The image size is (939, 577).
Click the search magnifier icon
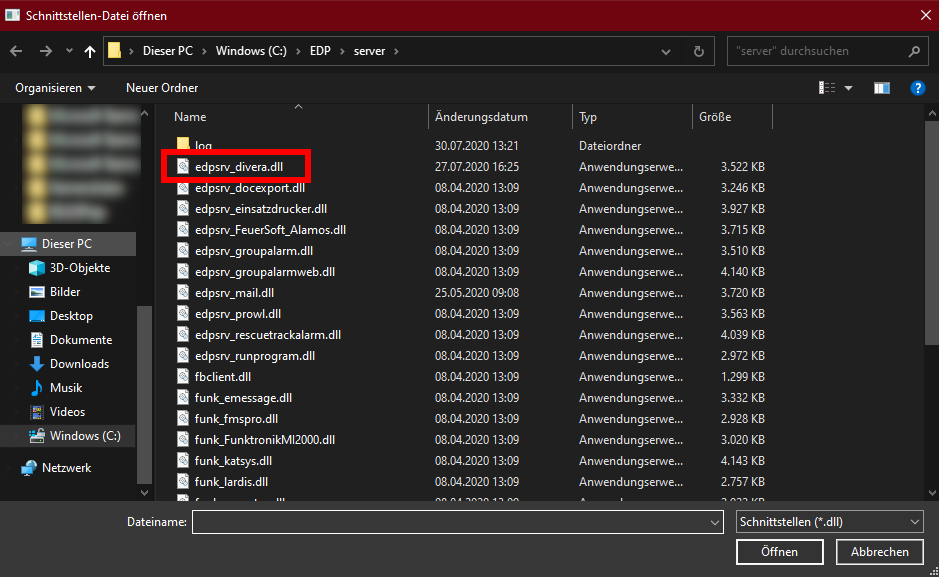(x=914, y=51)
